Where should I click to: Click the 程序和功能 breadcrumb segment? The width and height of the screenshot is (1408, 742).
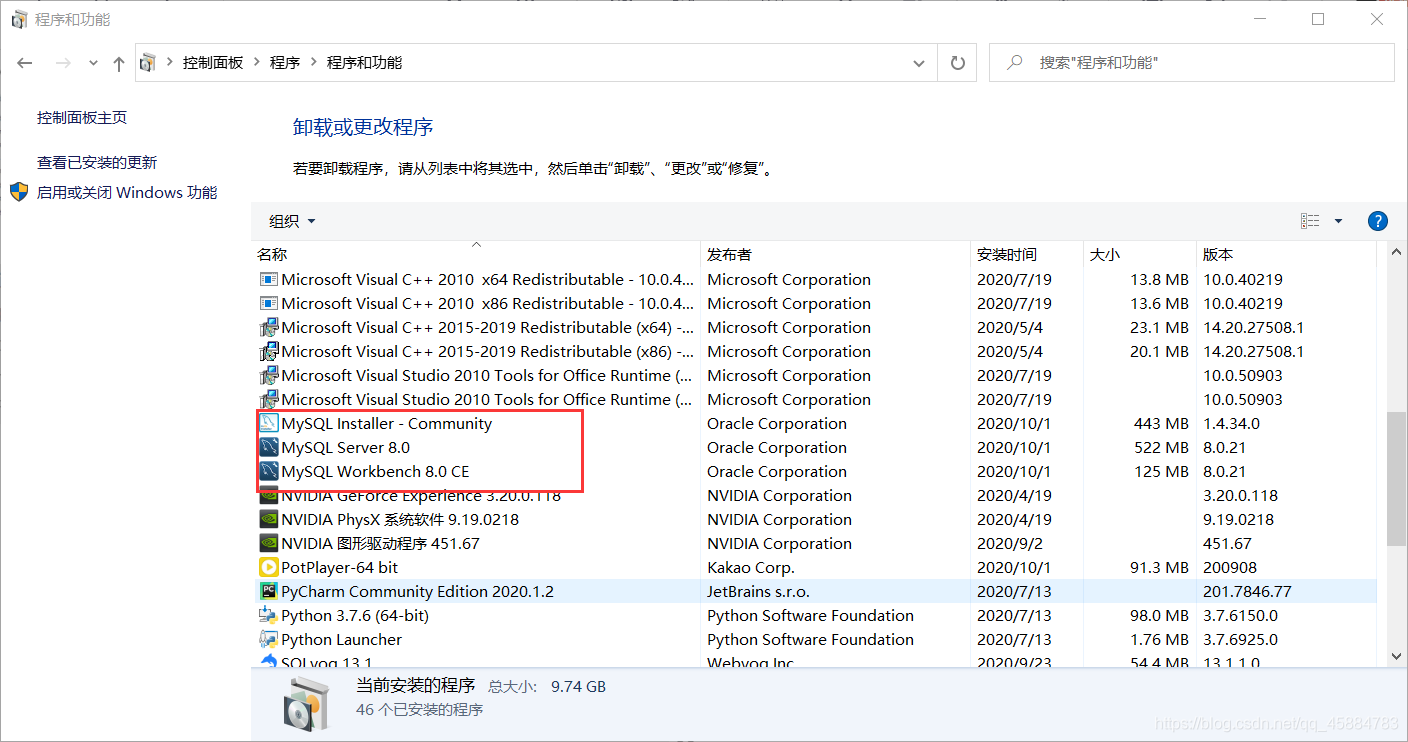click(x=364, y=63)
